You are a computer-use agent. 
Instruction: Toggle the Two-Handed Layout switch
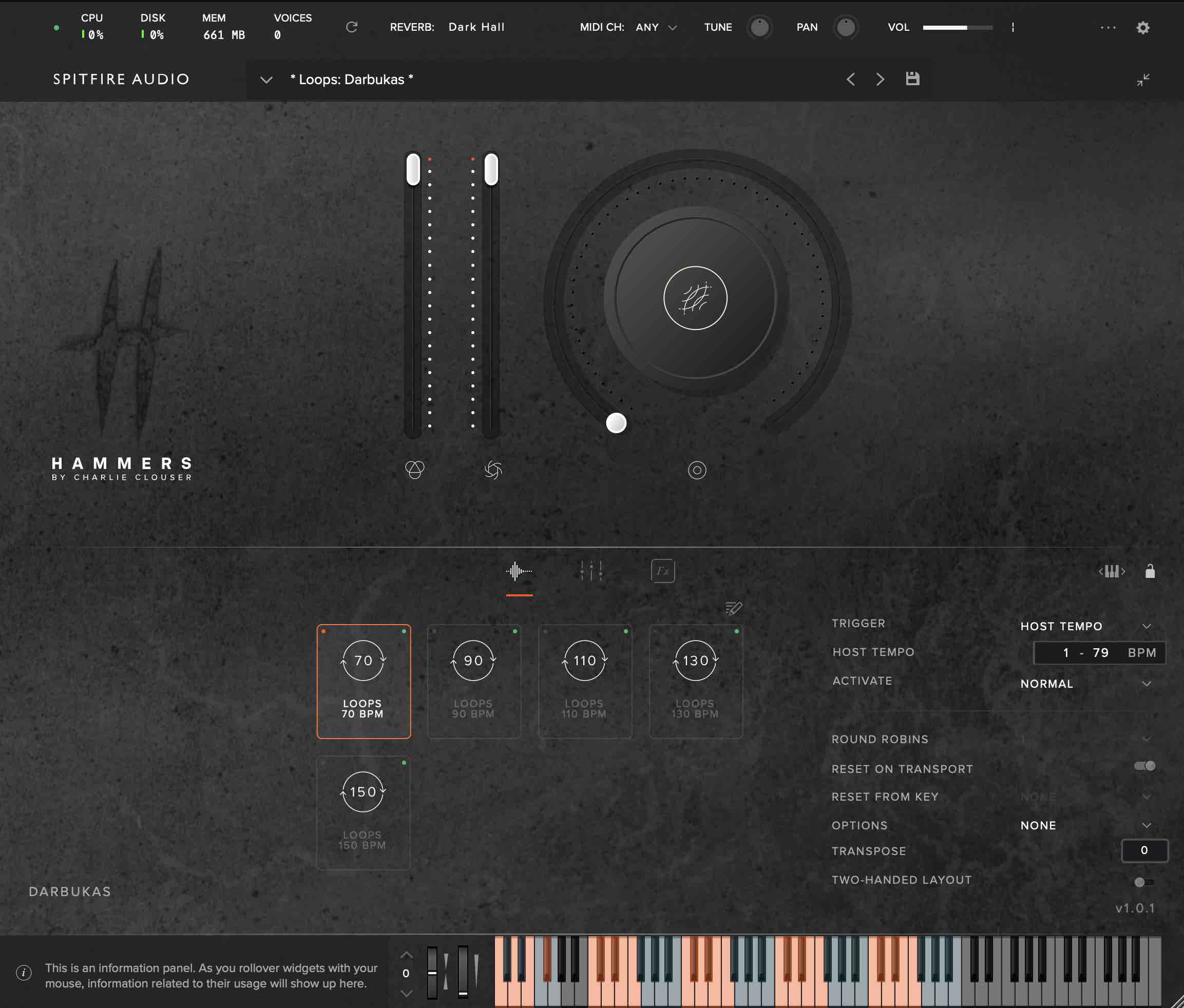coord(1144,882)
